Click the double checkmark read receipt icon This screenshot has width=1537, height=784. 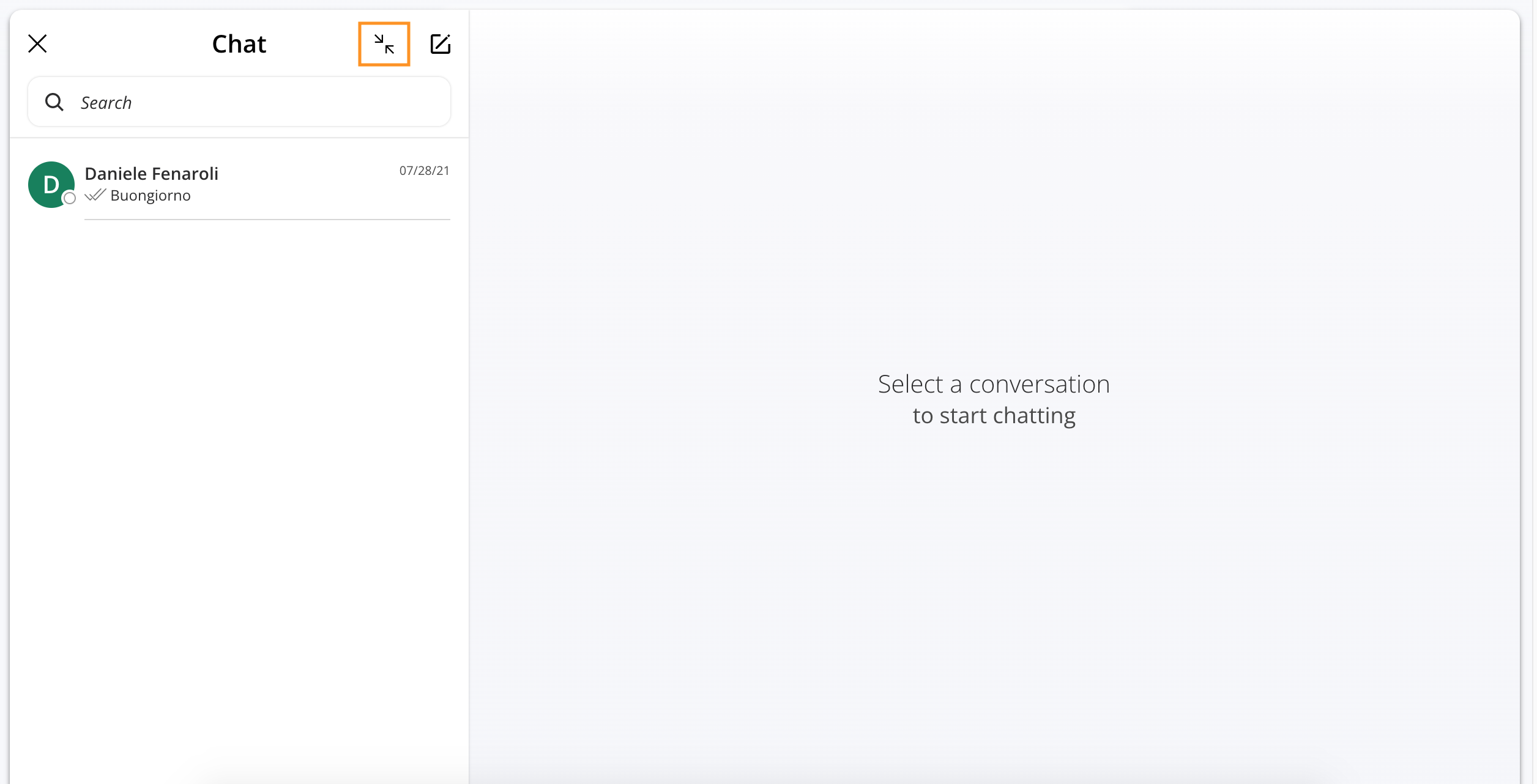95,195
